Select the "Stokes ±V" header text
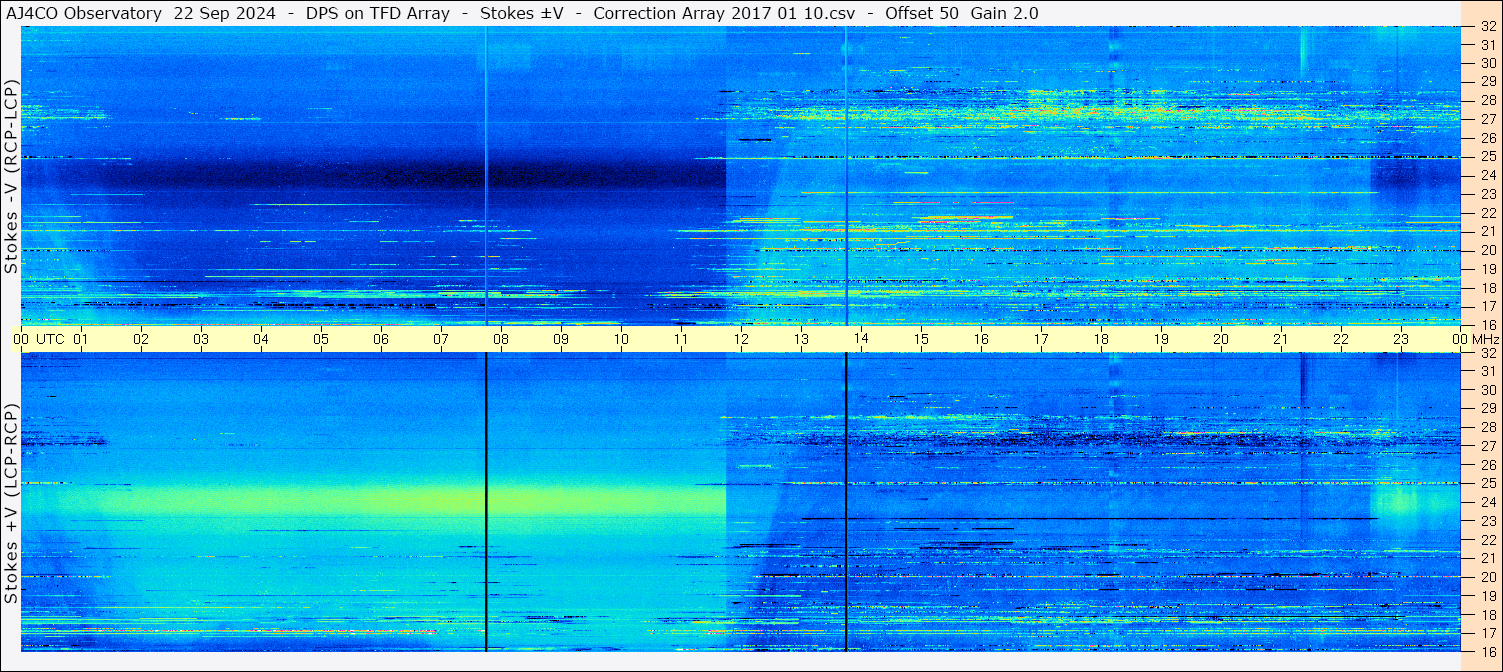1503x672 pixels. point(522,13)
